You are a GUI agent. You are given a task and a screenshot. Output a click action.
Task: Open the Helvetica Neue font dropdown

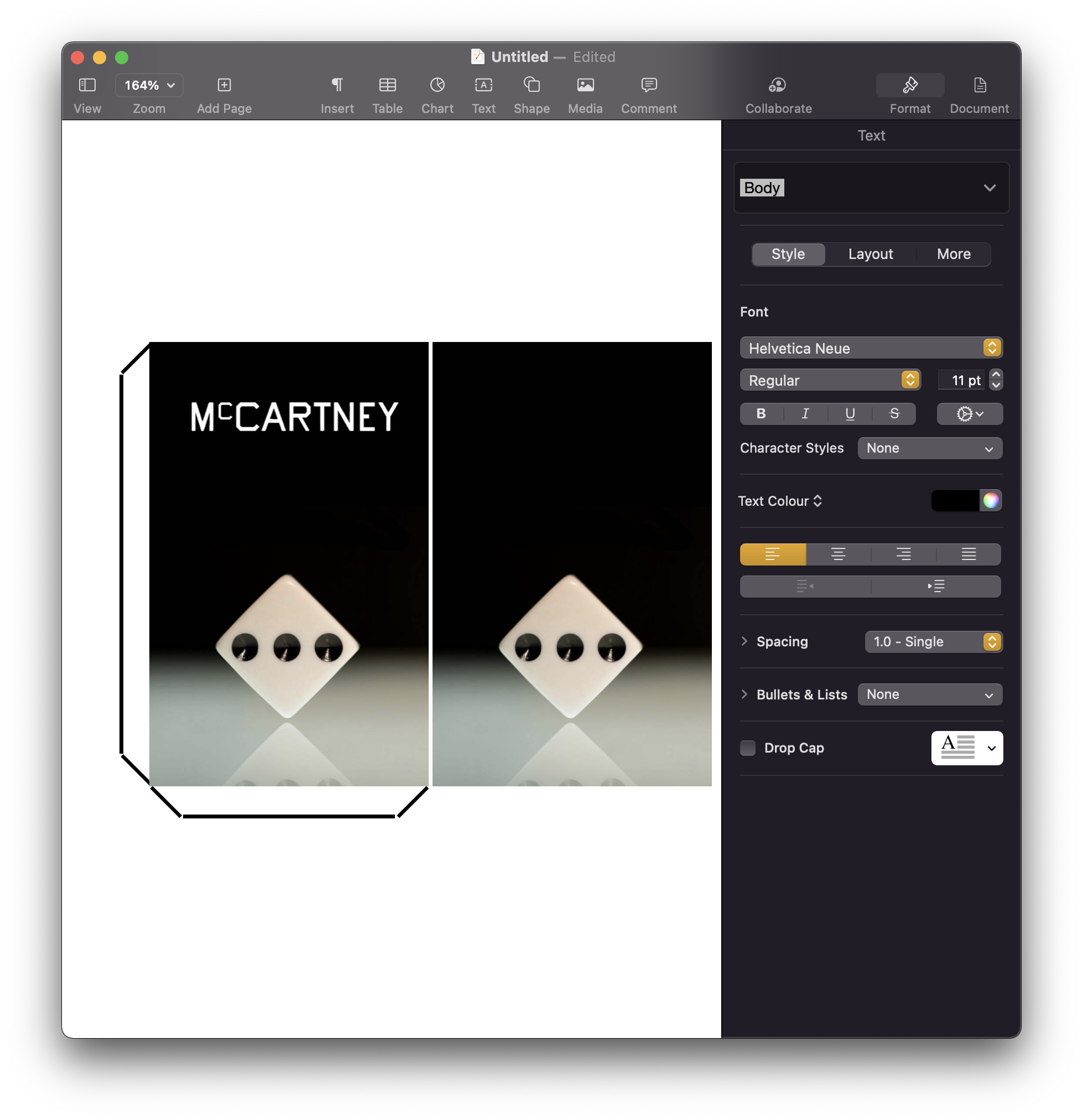pos(871,348)
